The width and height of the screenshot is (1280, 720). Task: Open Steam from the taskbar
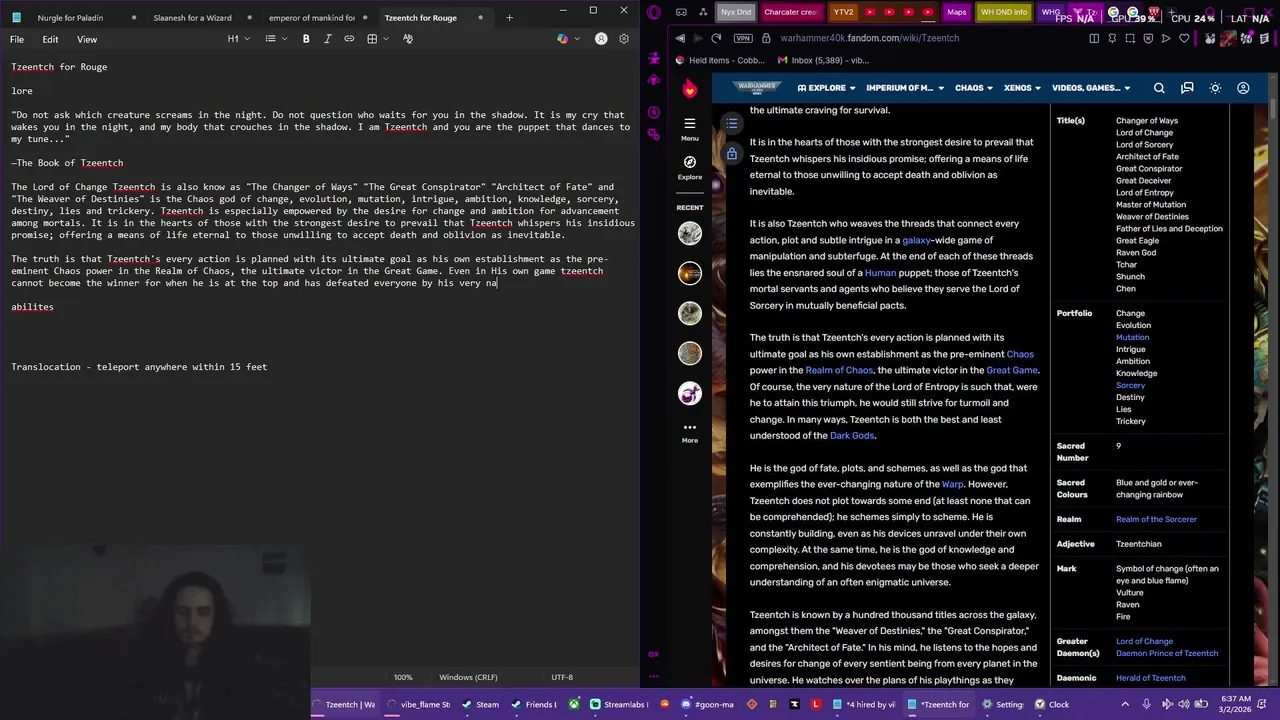pyautogui.click(x=479, y=704)
